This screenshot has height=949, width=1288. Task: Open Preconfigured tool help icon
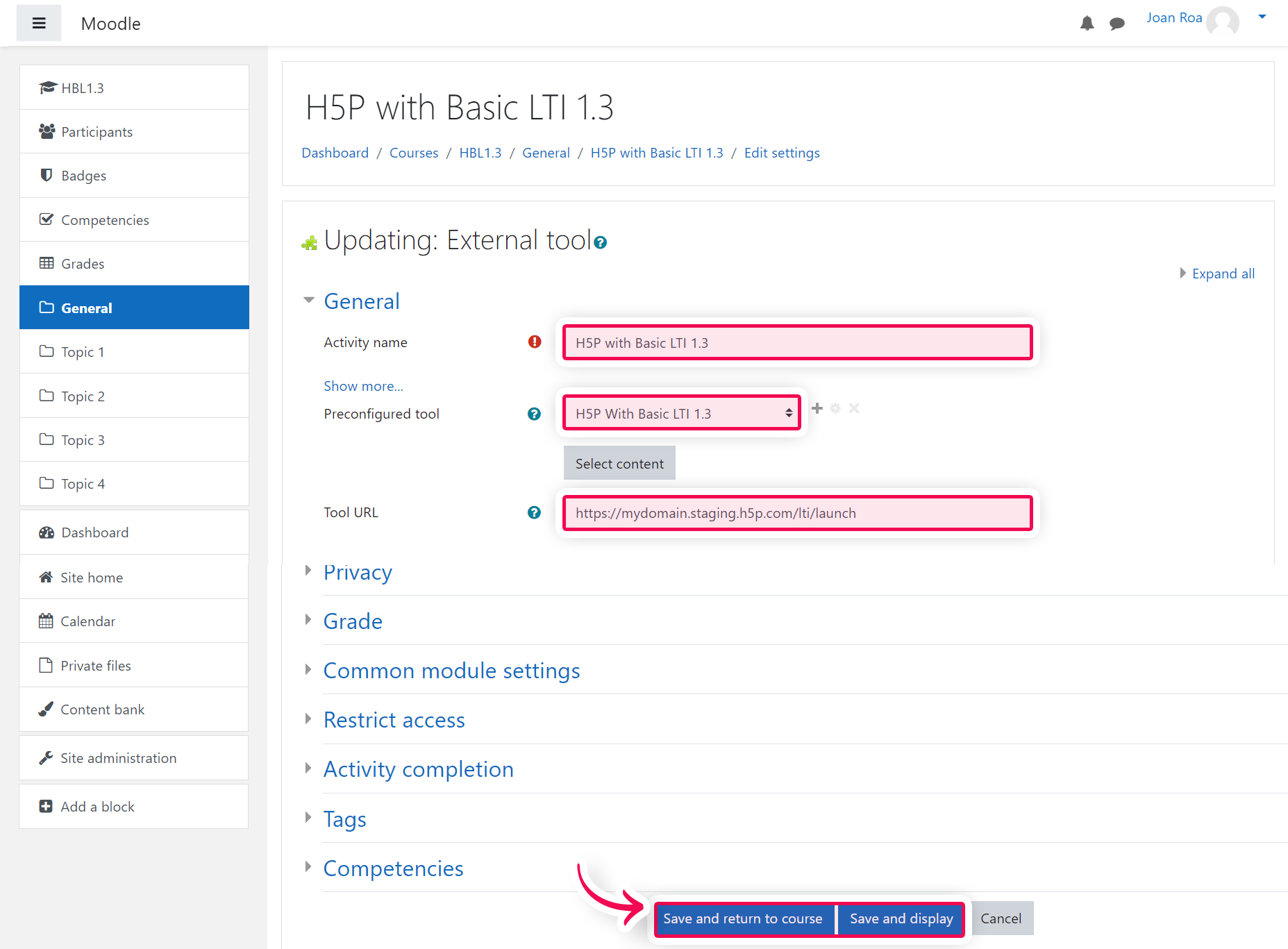coord(534,414)
